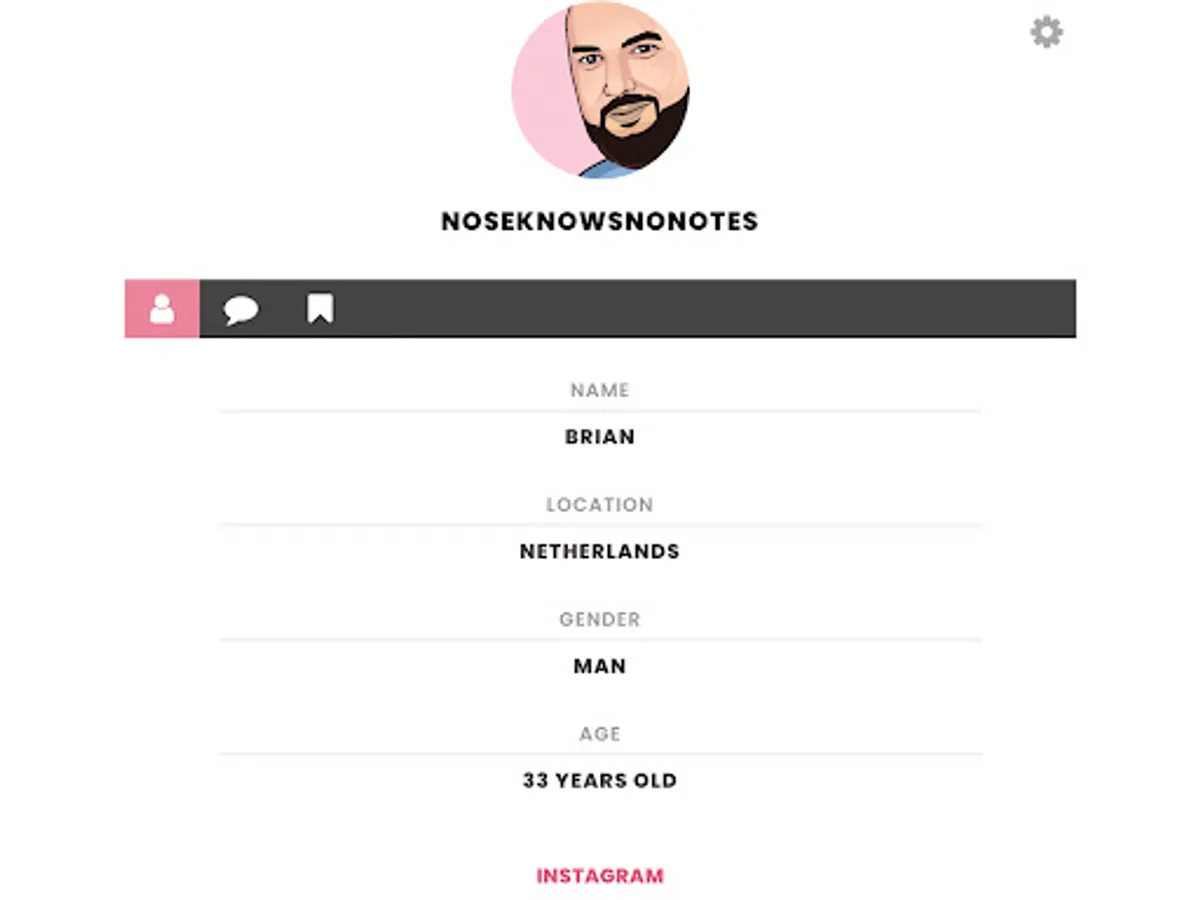The width and height of the screenshot is (1200, 900).
Task: Open settings via the gear icon
Action: 1047,32
